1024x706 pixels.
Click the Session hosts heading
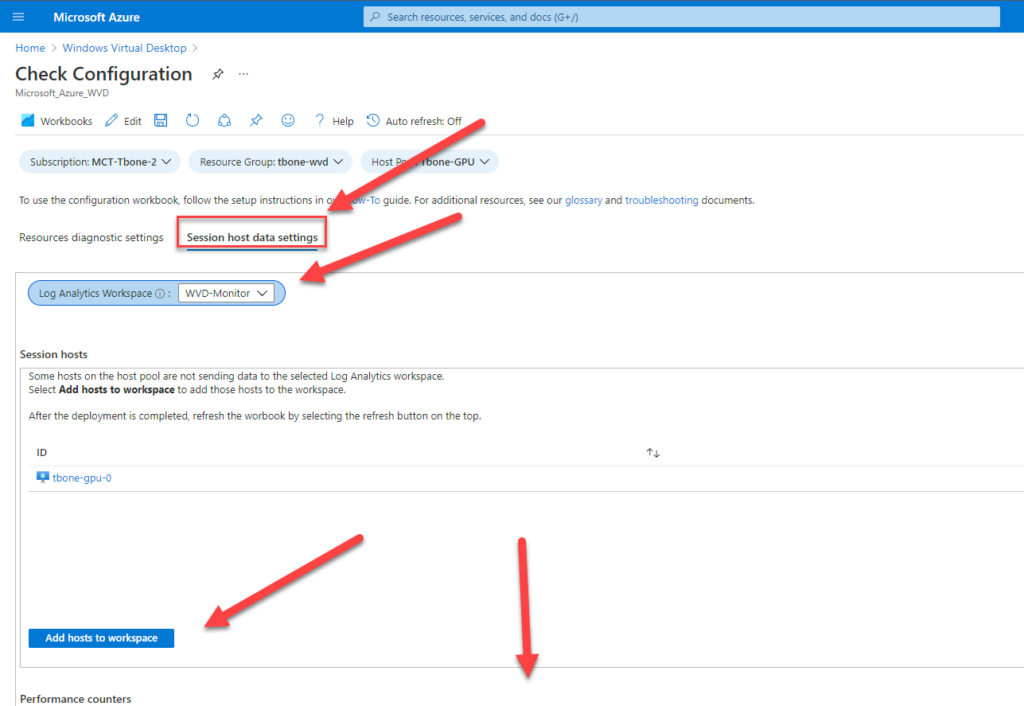54,354
